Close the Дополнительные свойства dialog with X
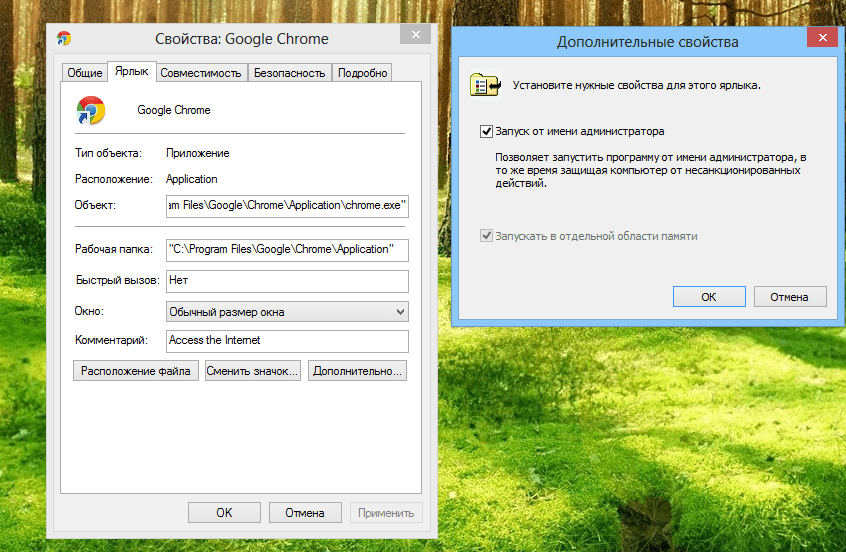The height and width of the screenshot is (552, 846). [x=821, y=39]
